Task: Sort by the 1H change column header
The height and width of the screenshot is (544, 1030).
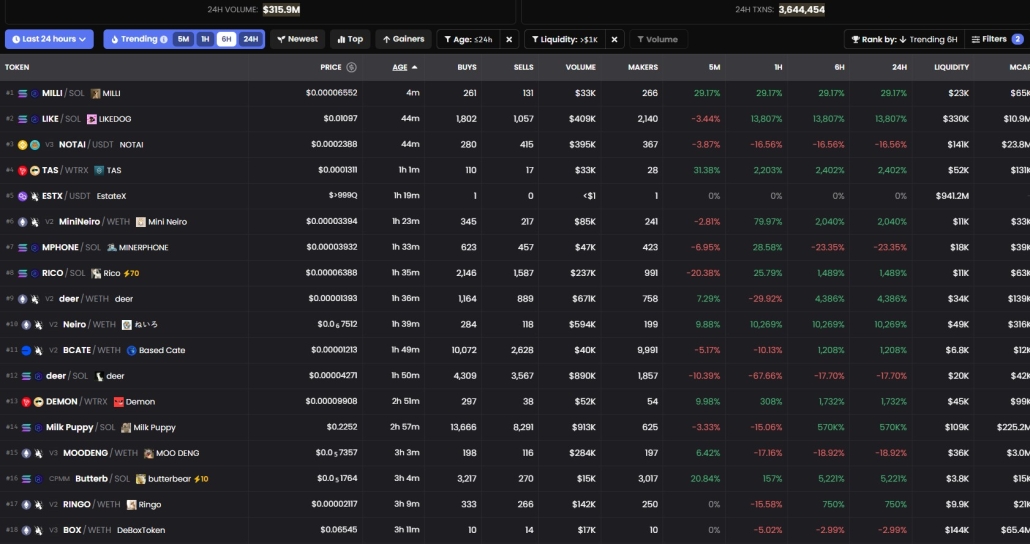Action: click(778, 67)
